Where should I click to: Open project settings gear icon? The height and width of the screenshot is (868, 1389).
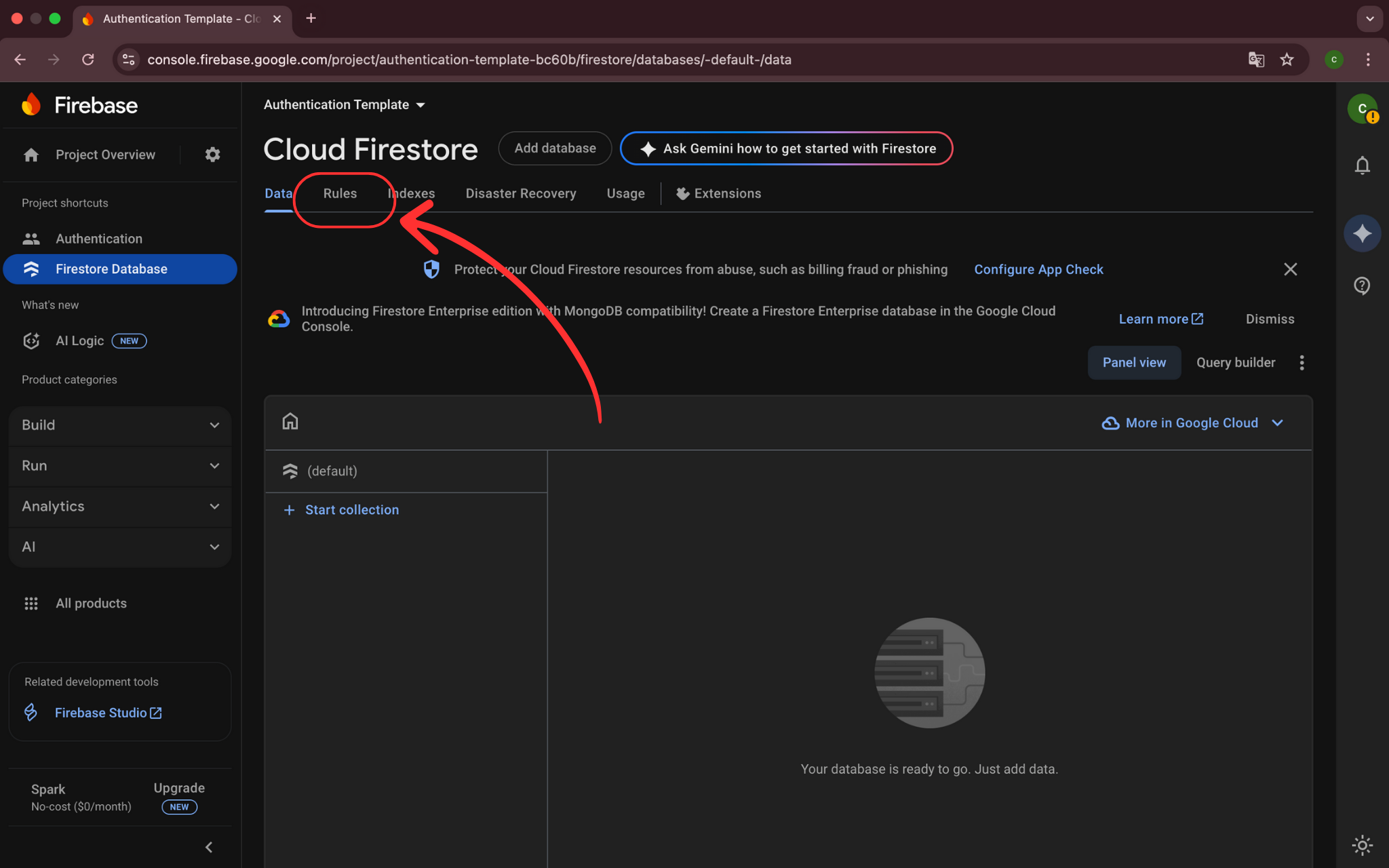(x=212, y=155)
